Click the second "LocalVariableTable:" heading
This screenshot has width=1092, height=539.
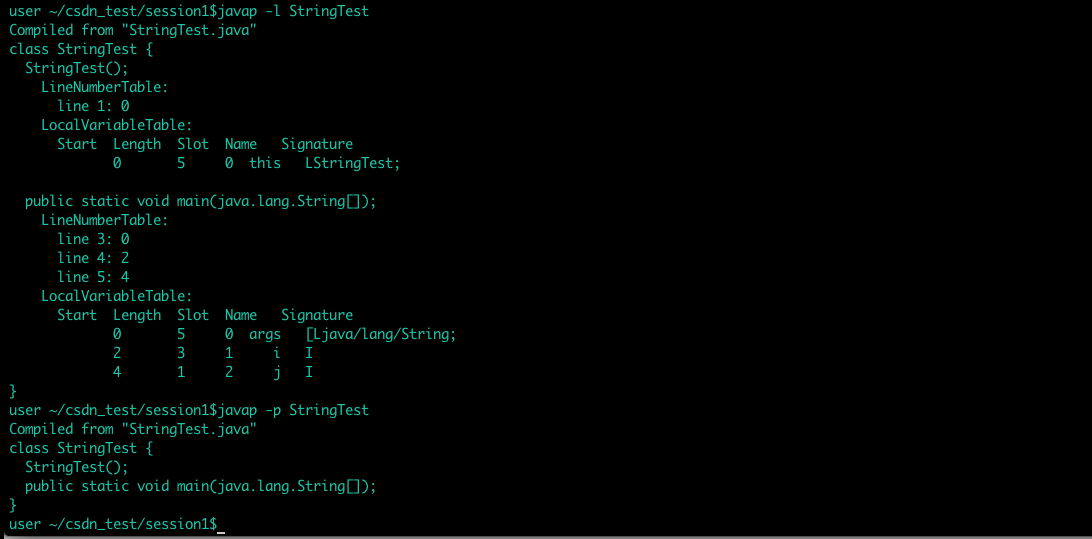(x=116, y=296)
